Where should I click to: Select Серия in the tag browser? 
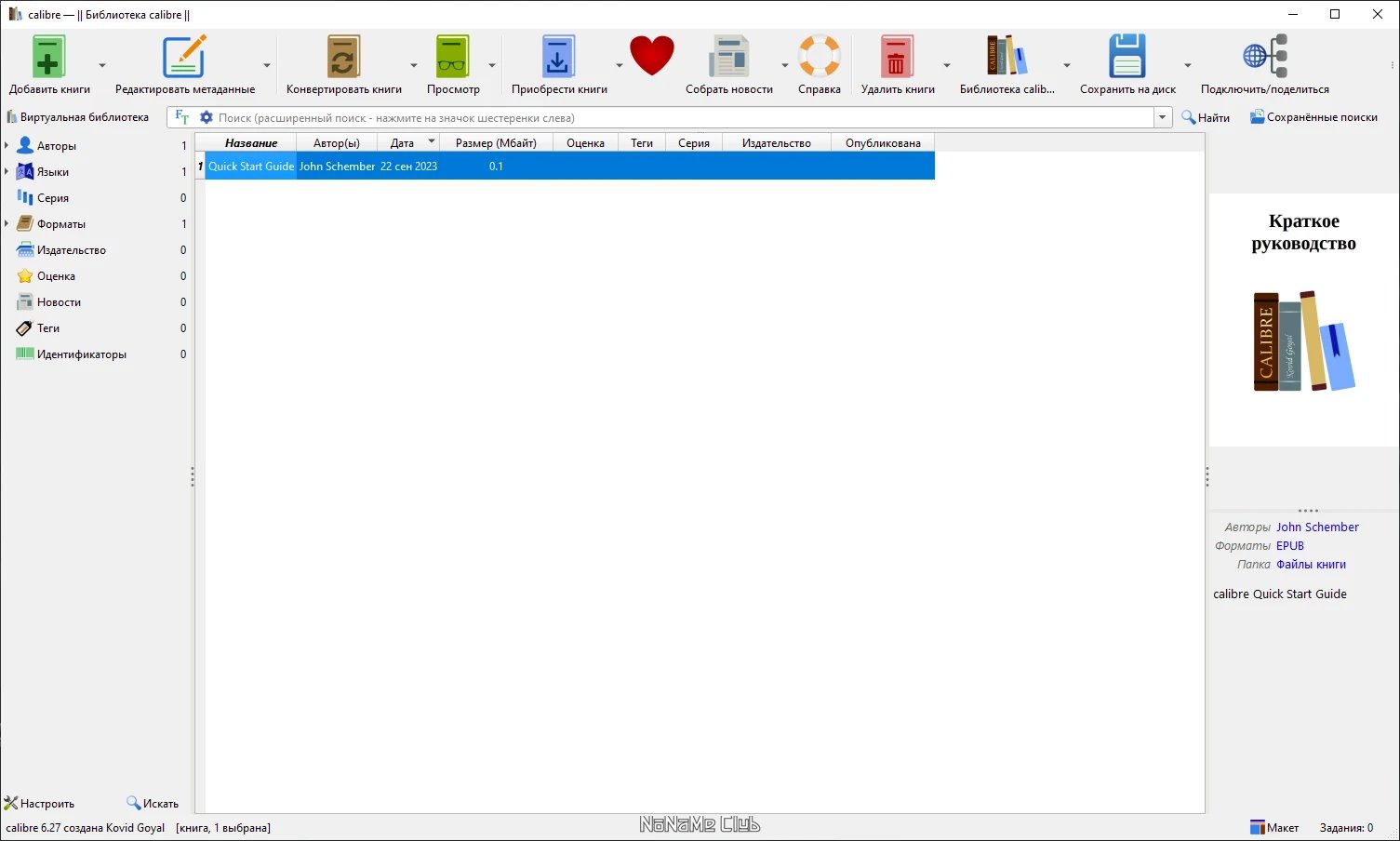[53, 198]
